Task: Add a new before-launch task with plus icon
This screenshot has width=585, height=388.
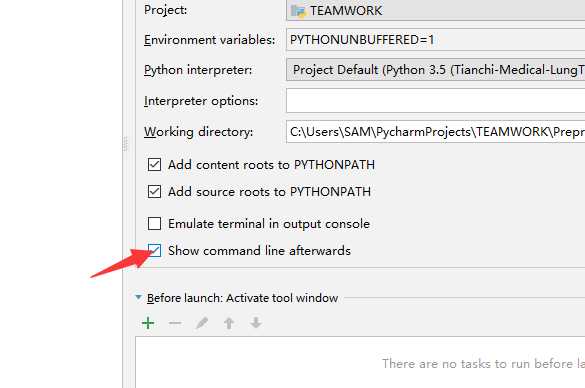Action: click(x=148, y=323)
